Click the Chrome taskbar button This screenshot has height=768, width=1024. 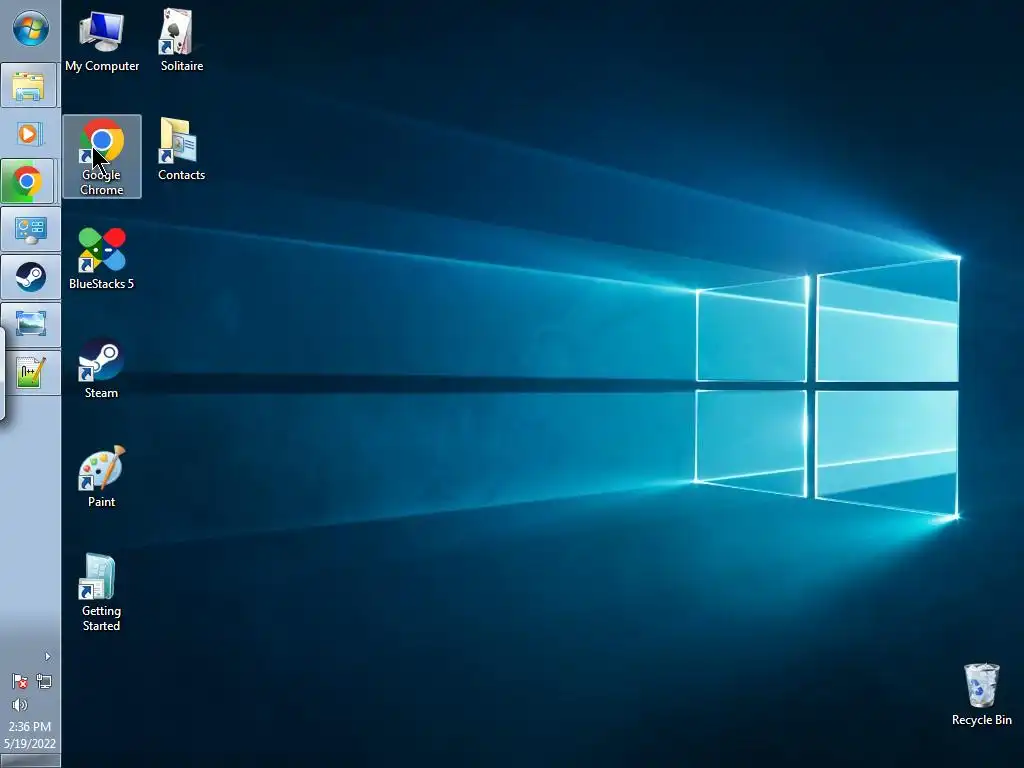pos(28,181)
